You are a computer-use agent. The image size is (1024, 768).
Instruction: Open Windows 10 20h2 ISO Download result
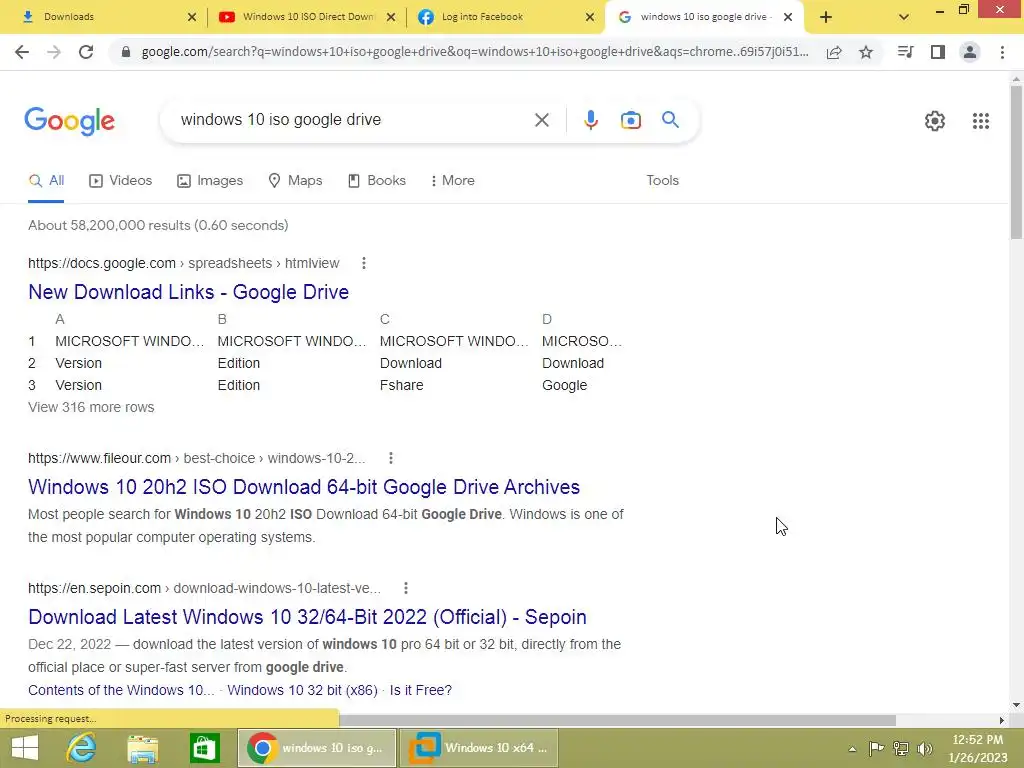click(304, 487)
